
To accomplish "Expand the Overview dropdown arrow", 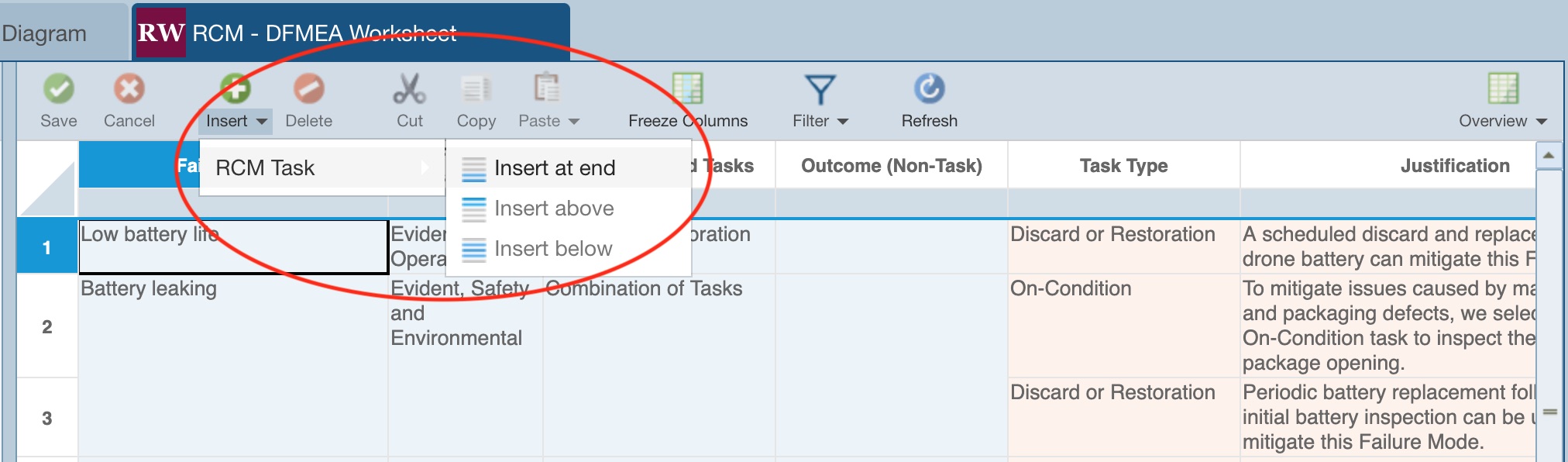I will point(1541,122).
